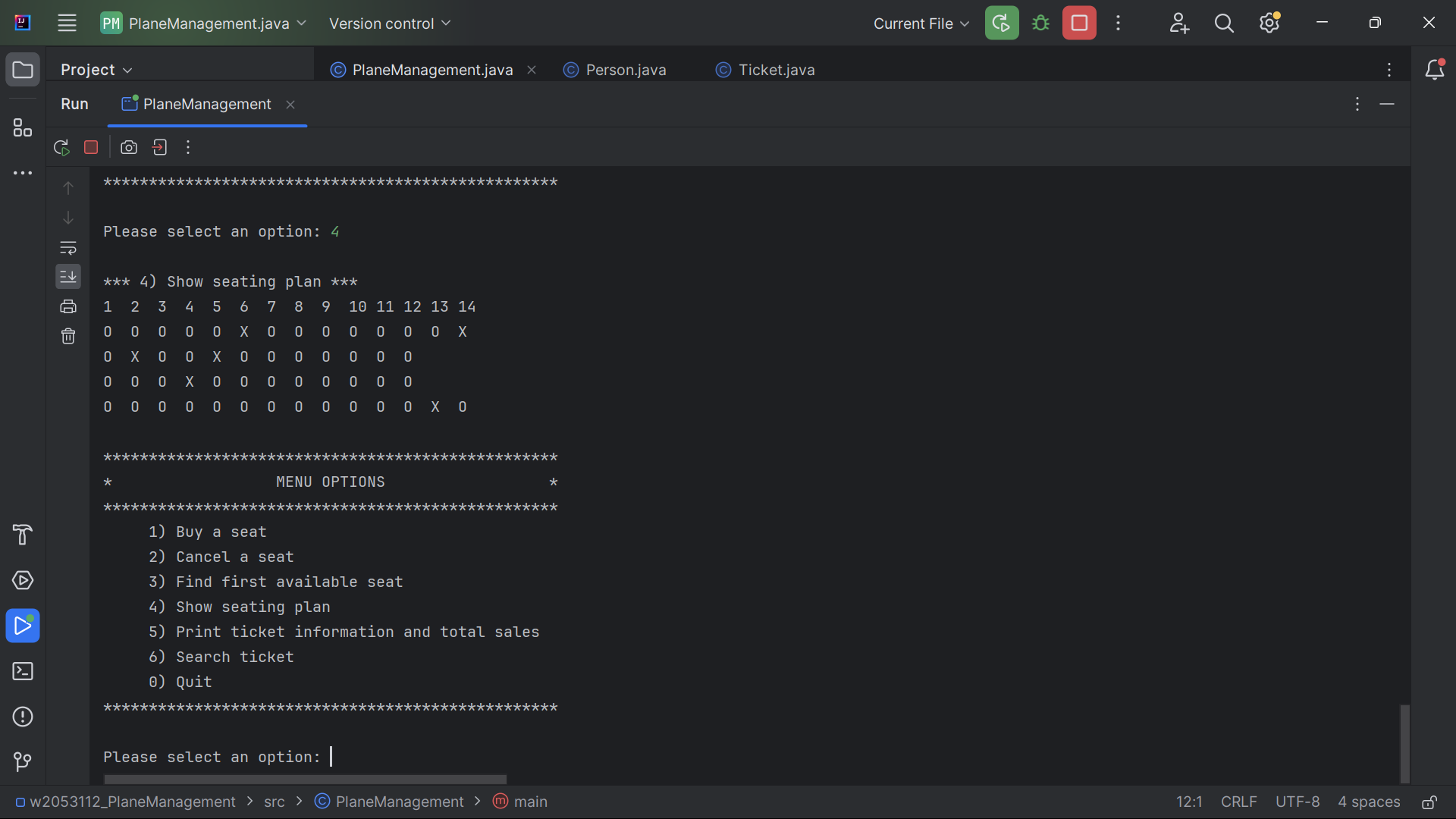This screenshot has width=1456, height=819.
Task: Click the up arrow stack trace icon
Action: pyautogui.click(x=68, y=187)
